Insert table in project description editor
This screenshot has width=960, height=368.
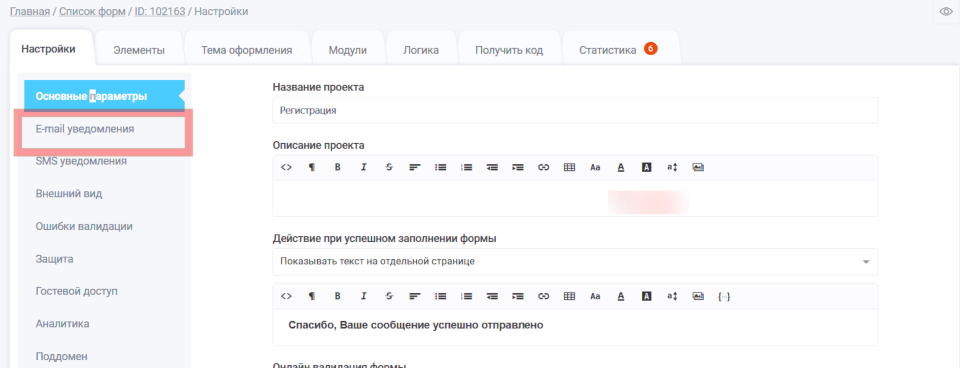[x=569, y=167]
